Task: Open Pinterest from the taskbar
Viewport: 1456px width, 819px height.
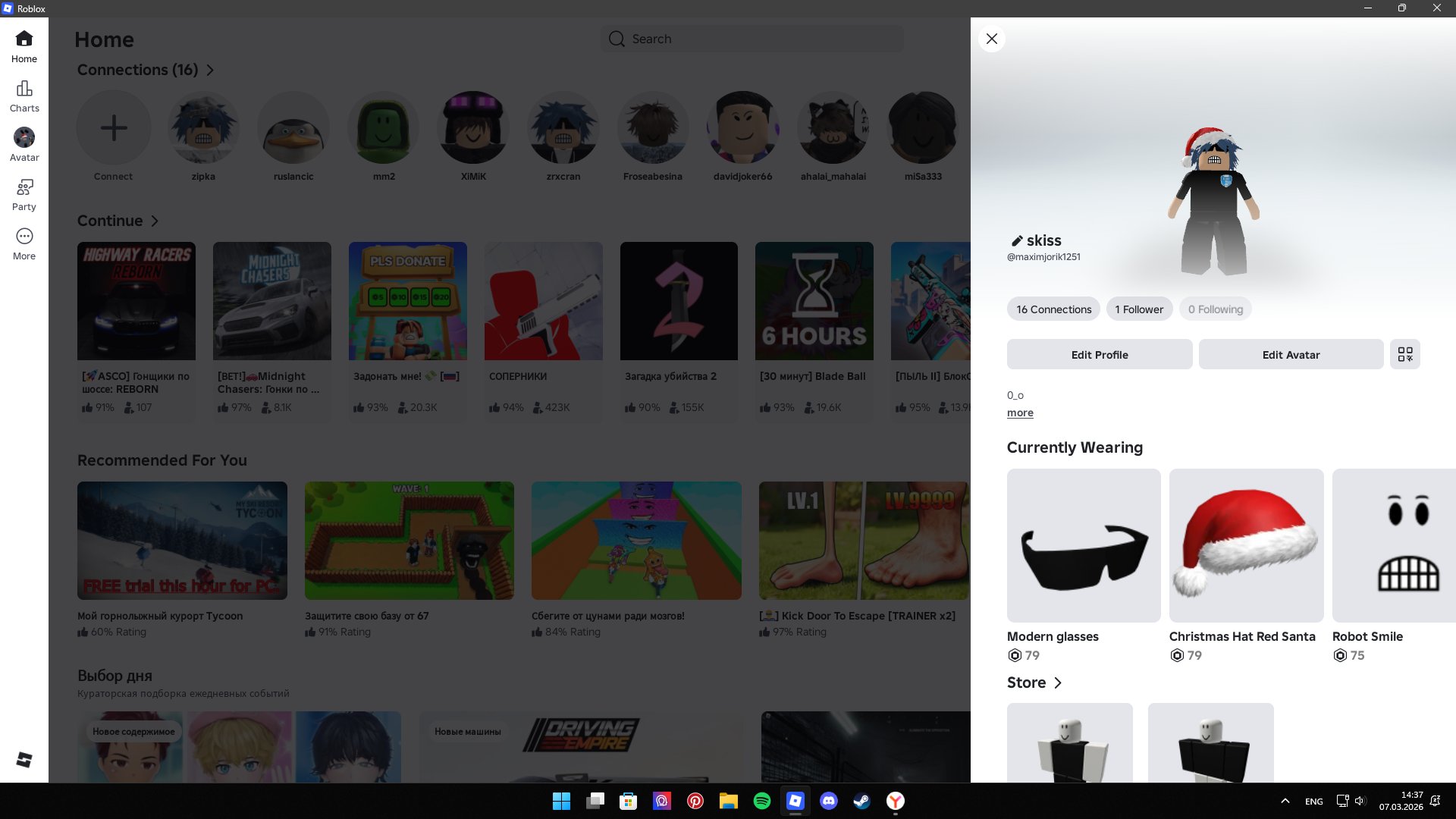Action: [x=695, y=801]
